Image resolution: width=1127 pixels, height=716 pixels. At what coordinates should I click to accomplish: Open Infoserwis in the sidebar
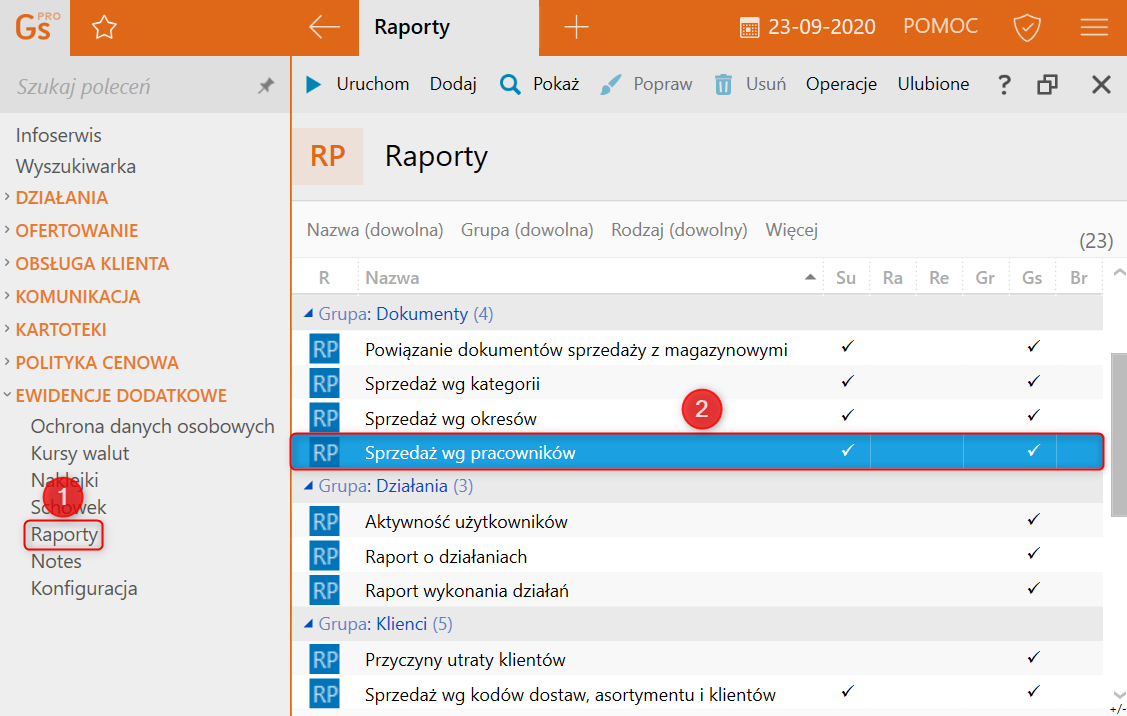point(58,135)
